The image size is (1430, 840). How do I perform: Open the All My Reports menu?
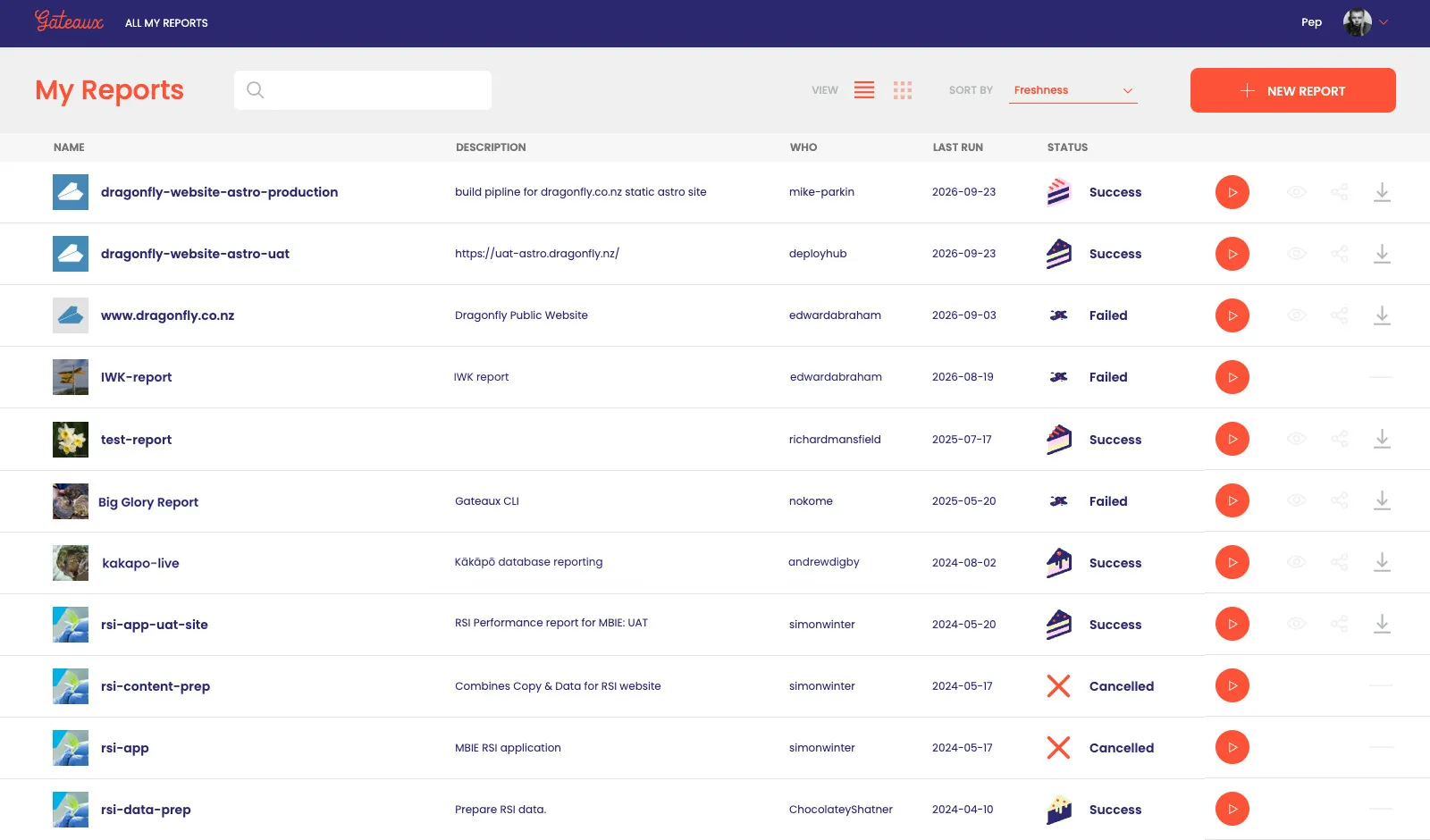(x=166, y=23)
